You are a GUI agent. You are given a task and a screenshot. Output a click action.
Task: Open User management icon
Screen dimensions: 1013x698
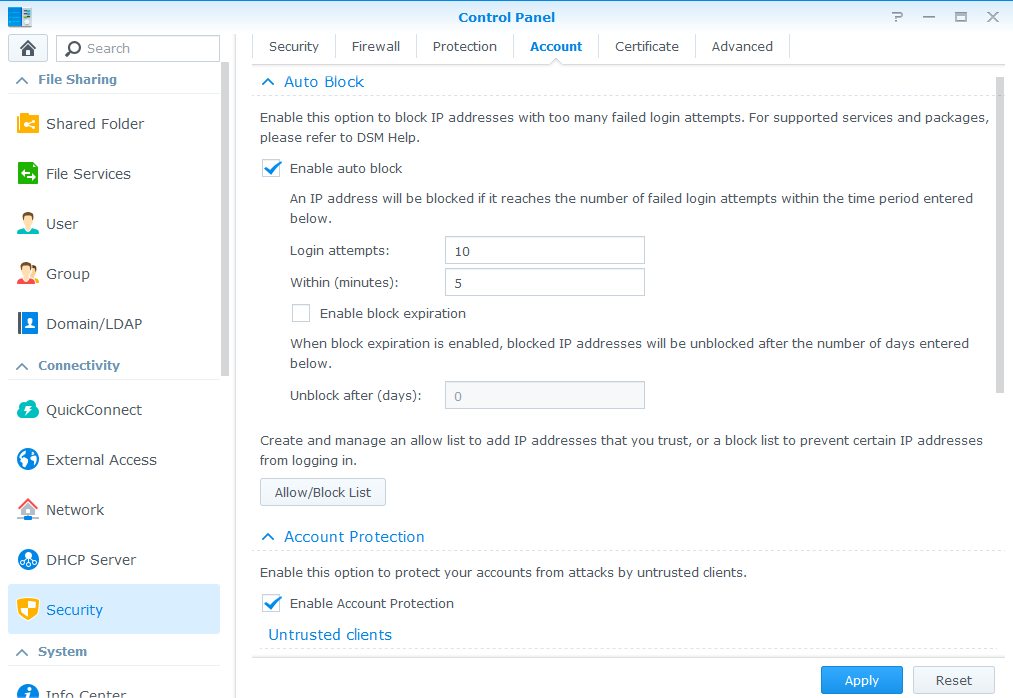28,224
